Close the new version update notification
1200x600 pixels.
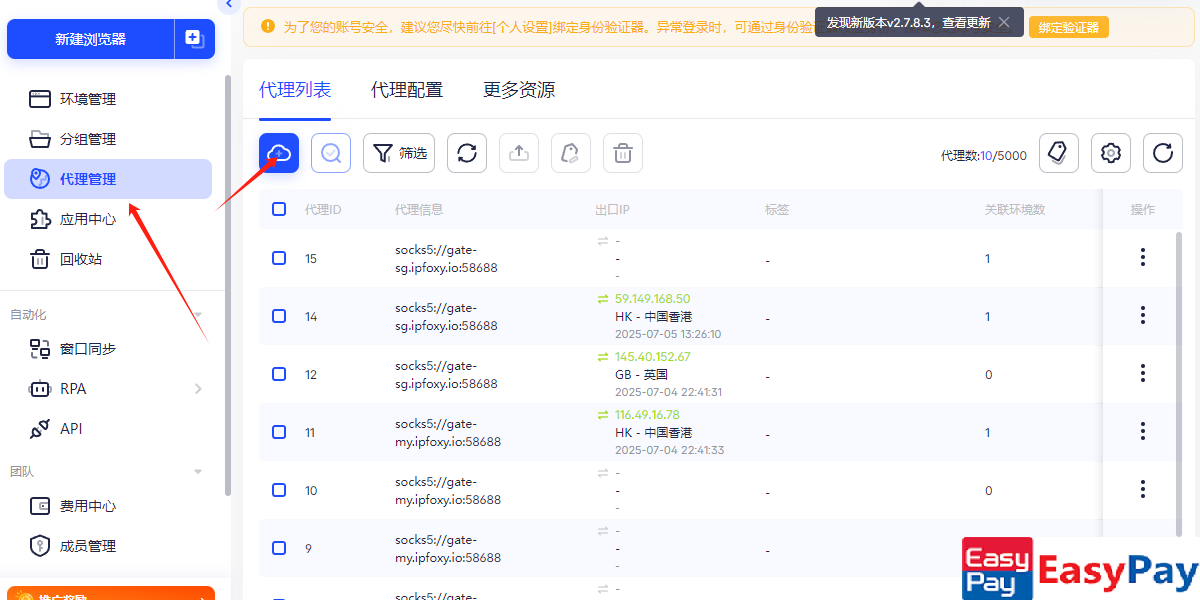pos(1003,21)
